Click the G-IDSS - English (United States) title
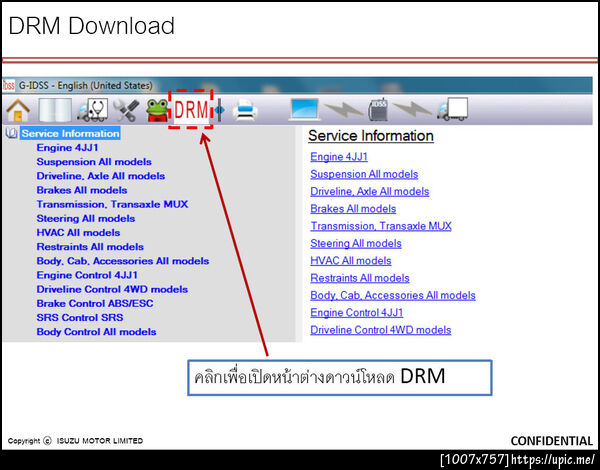600x470 pixels. [x=85, y=85]
